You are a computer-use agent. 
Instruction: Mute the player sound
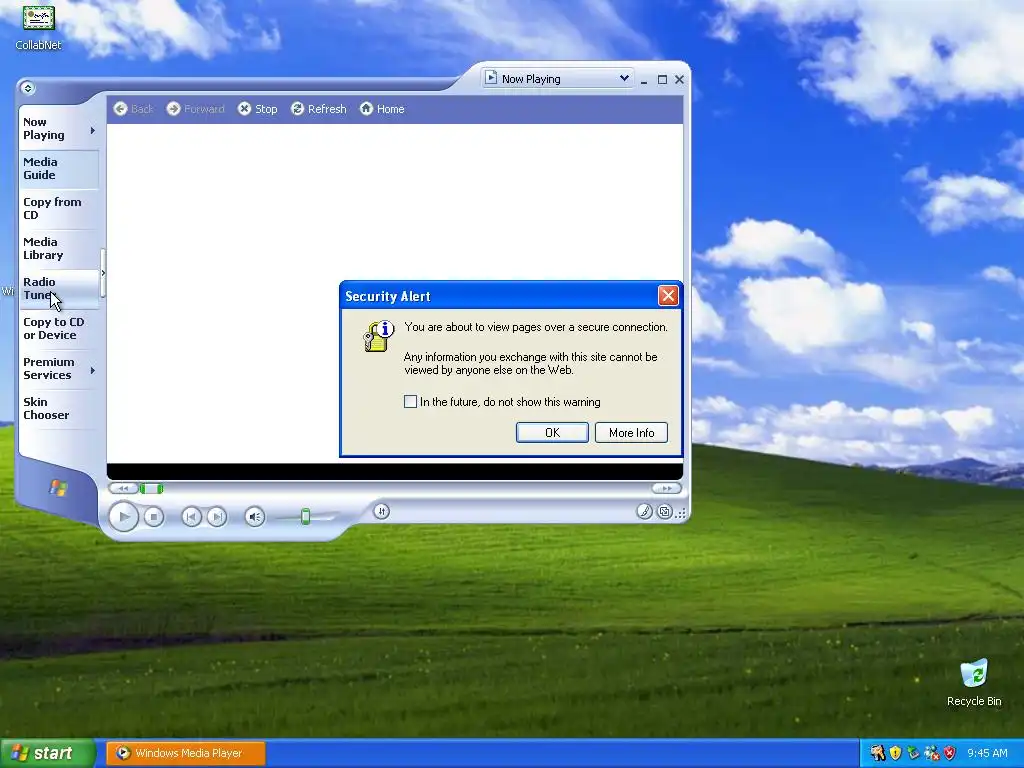coord(255,517)
